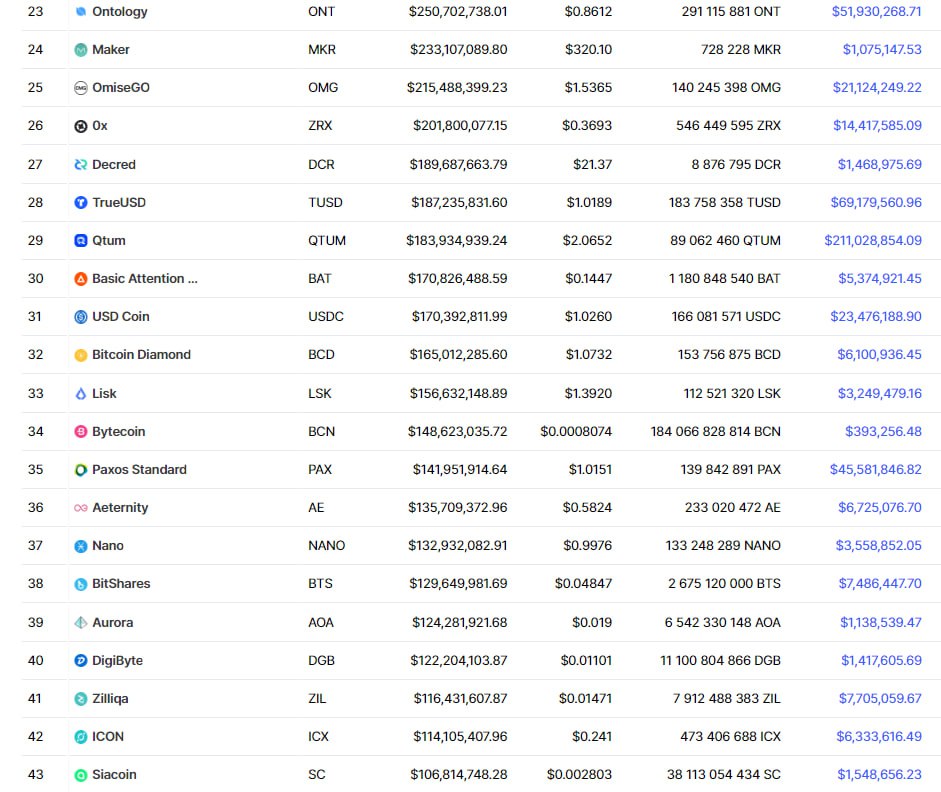Click the Aeternity infinity icon

80,508
